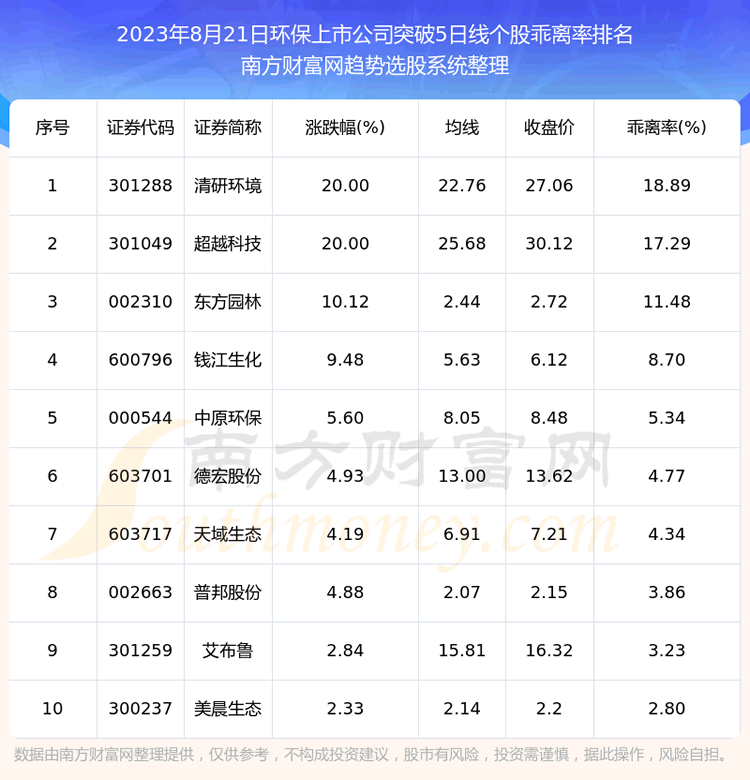Image resolution: width=750 pixels, height=780 pixels.
Task: Select stock code 301288
Action: pos(140,186)
